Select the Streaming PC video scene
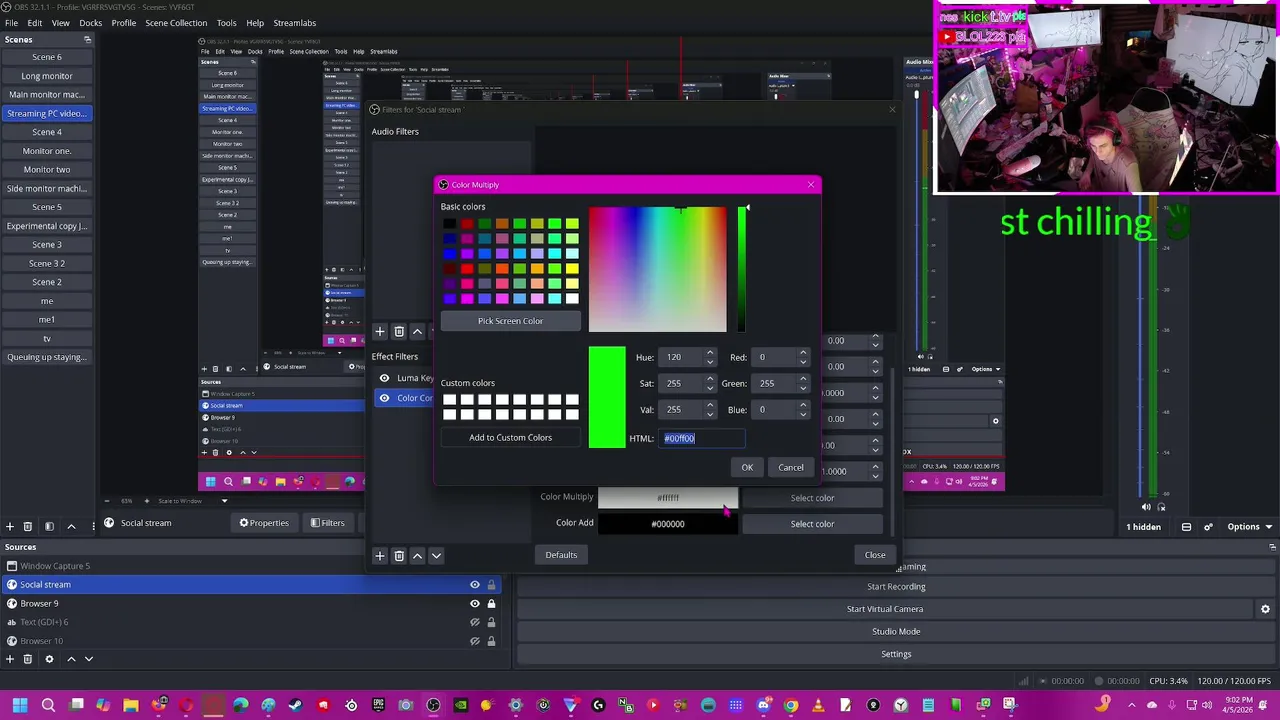Viewport: 1280px width, 720px height. 46,113
